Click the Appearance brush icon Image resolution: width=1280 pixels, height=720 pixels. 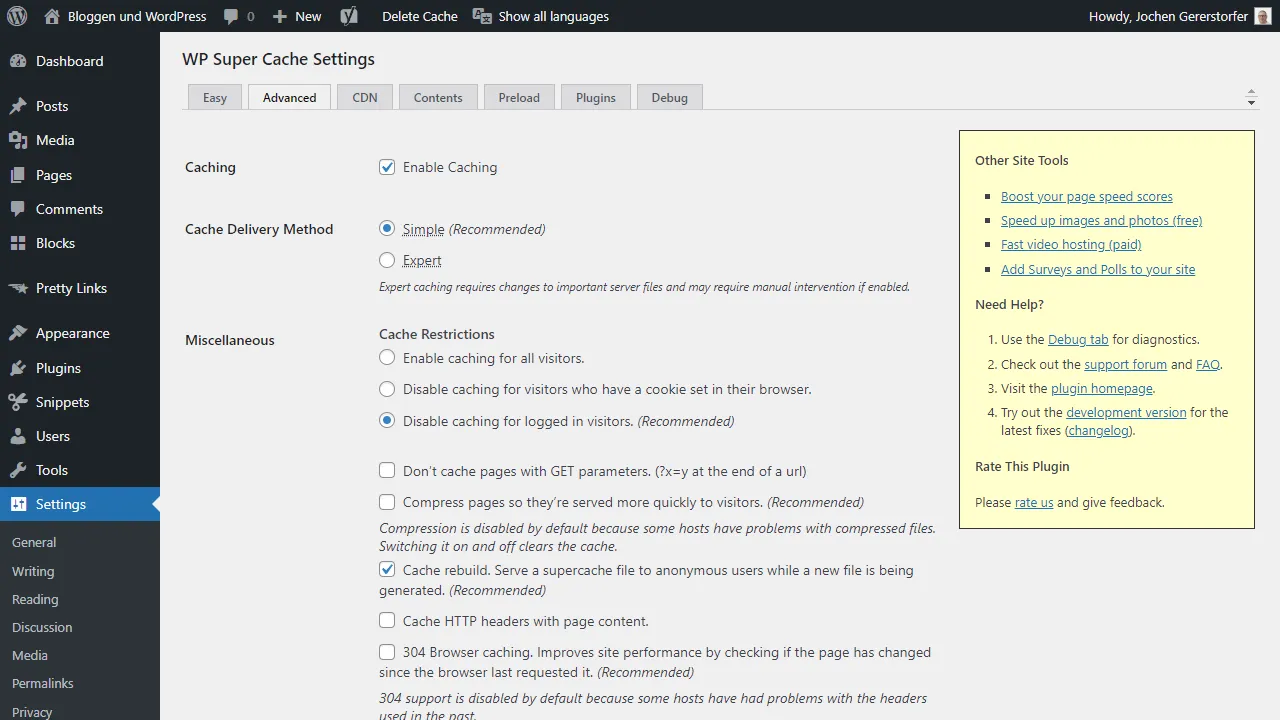point(18,333)
